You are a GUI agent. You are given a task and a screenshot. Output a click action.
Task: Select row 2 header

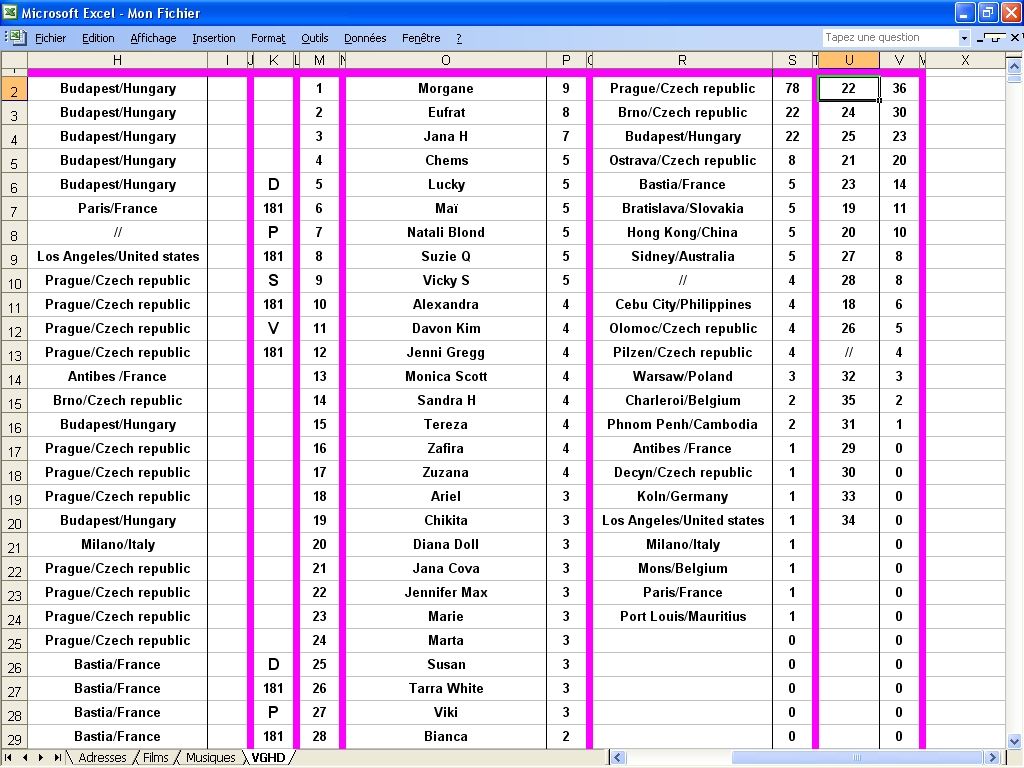coord(14,89)
